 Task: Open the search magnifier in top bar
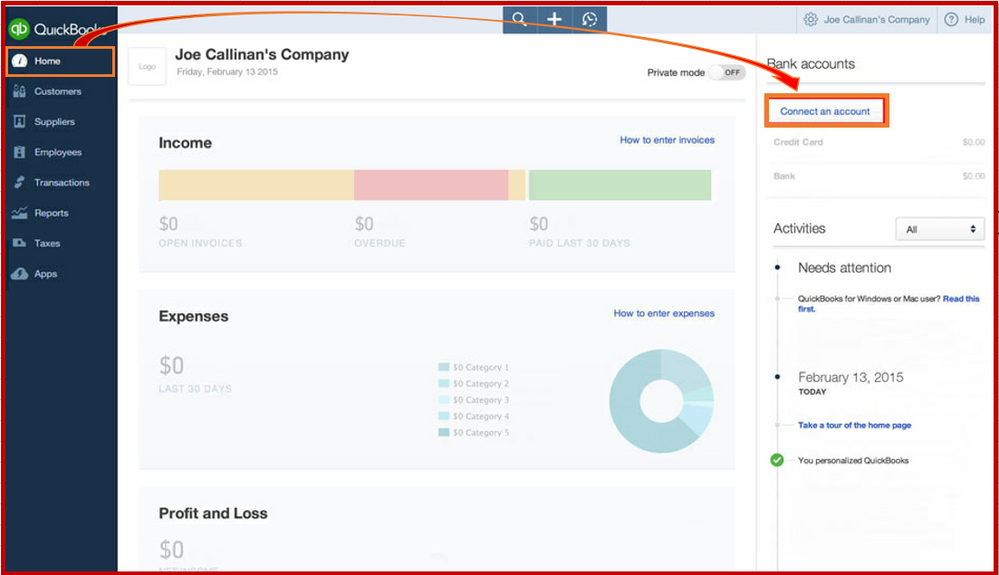519,19
